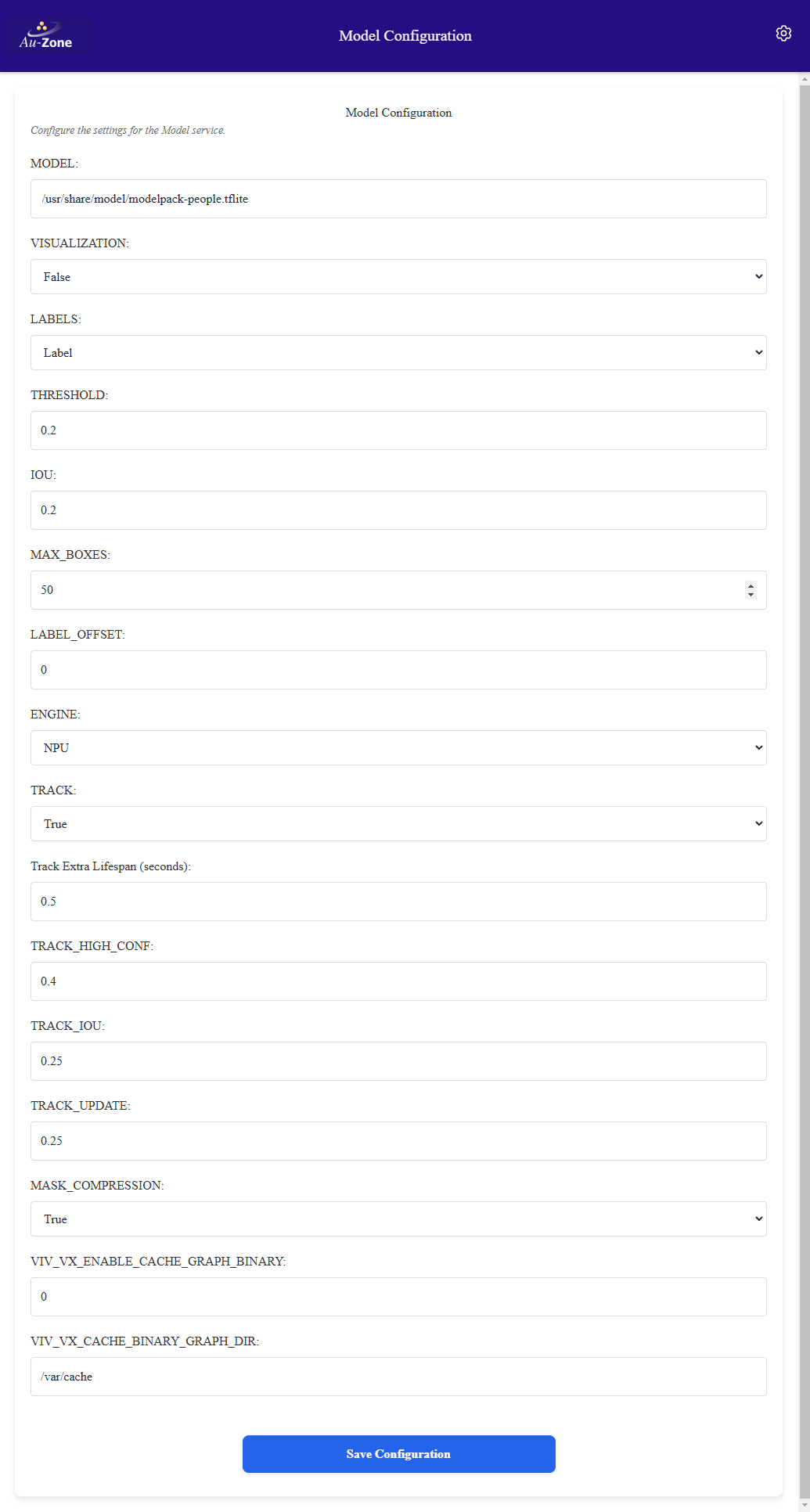The width and height of the screenshot is (810, 1512).
Task: Click the MAX_BOXES decrement arrow
Action: pos(750,595)
